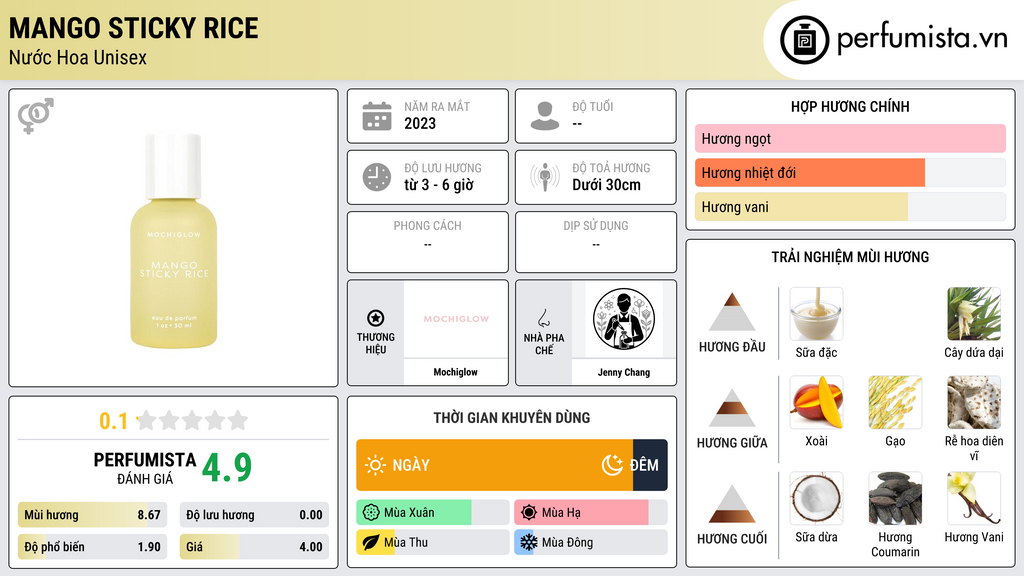Click the dark Đêm night segment
This screenshot has height=576, width=1024.
click(x=650, y=465)
